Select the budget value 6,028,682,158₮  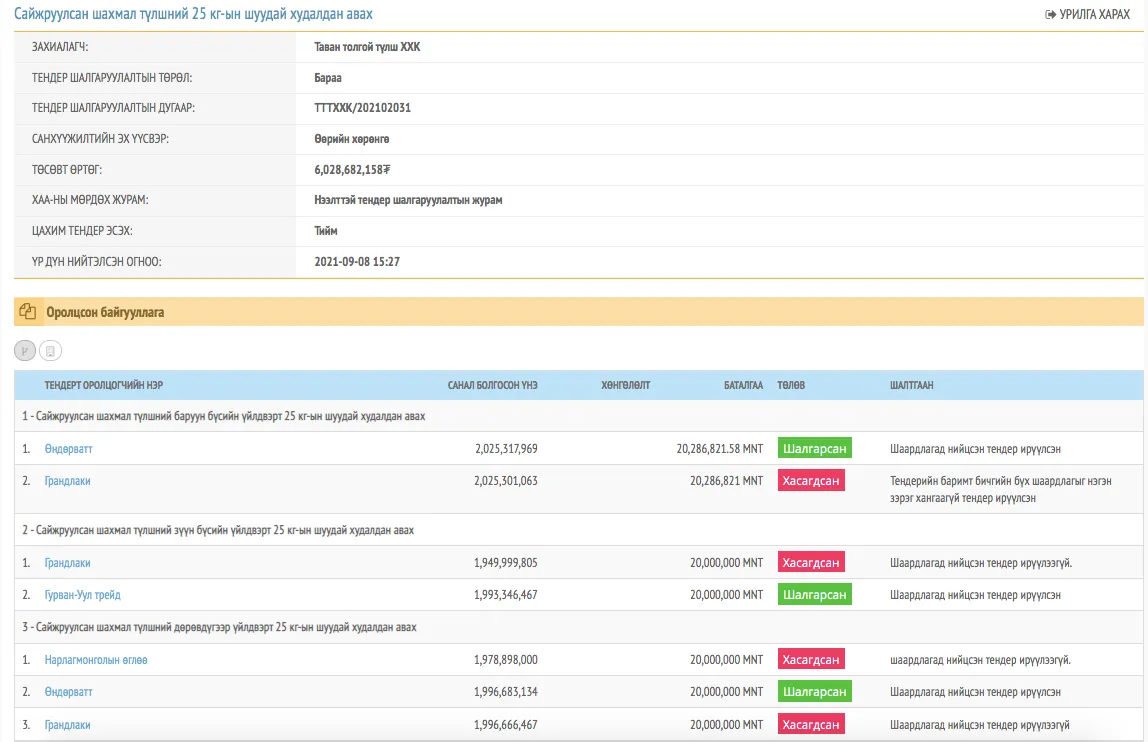352,170
